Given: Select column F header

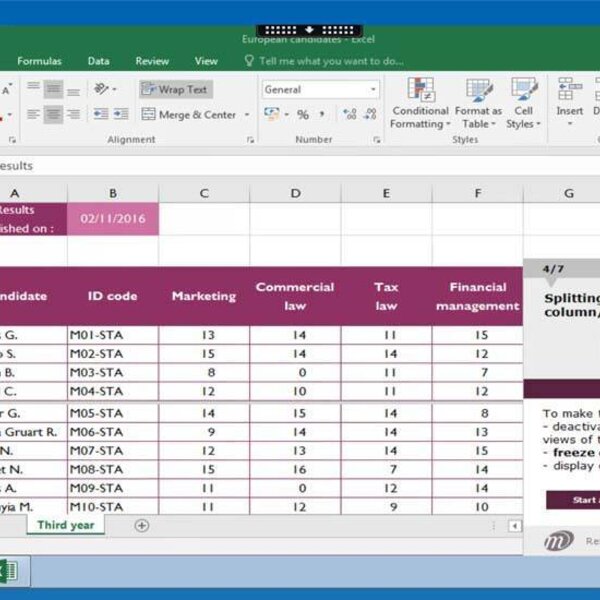Looking at the screenshot, I should 478,193.
